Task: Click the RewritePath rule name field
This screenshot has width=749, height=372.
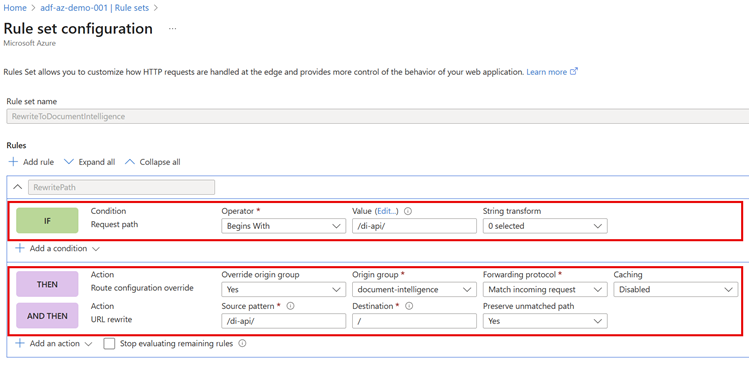Action: coord(121,187)
